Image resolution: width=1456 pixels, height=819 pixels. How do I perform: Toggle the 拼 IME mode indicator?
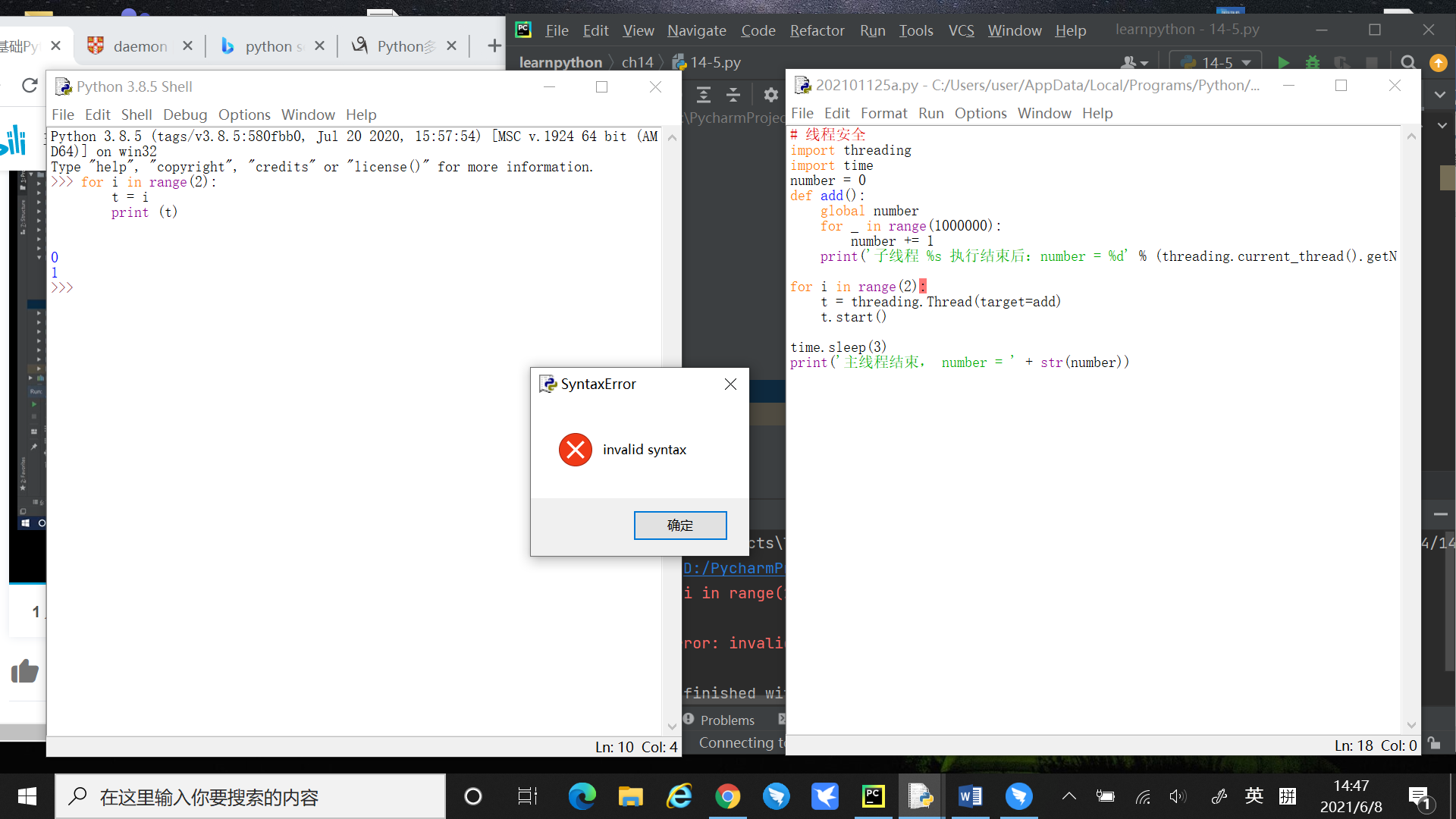coord(1288,796)
